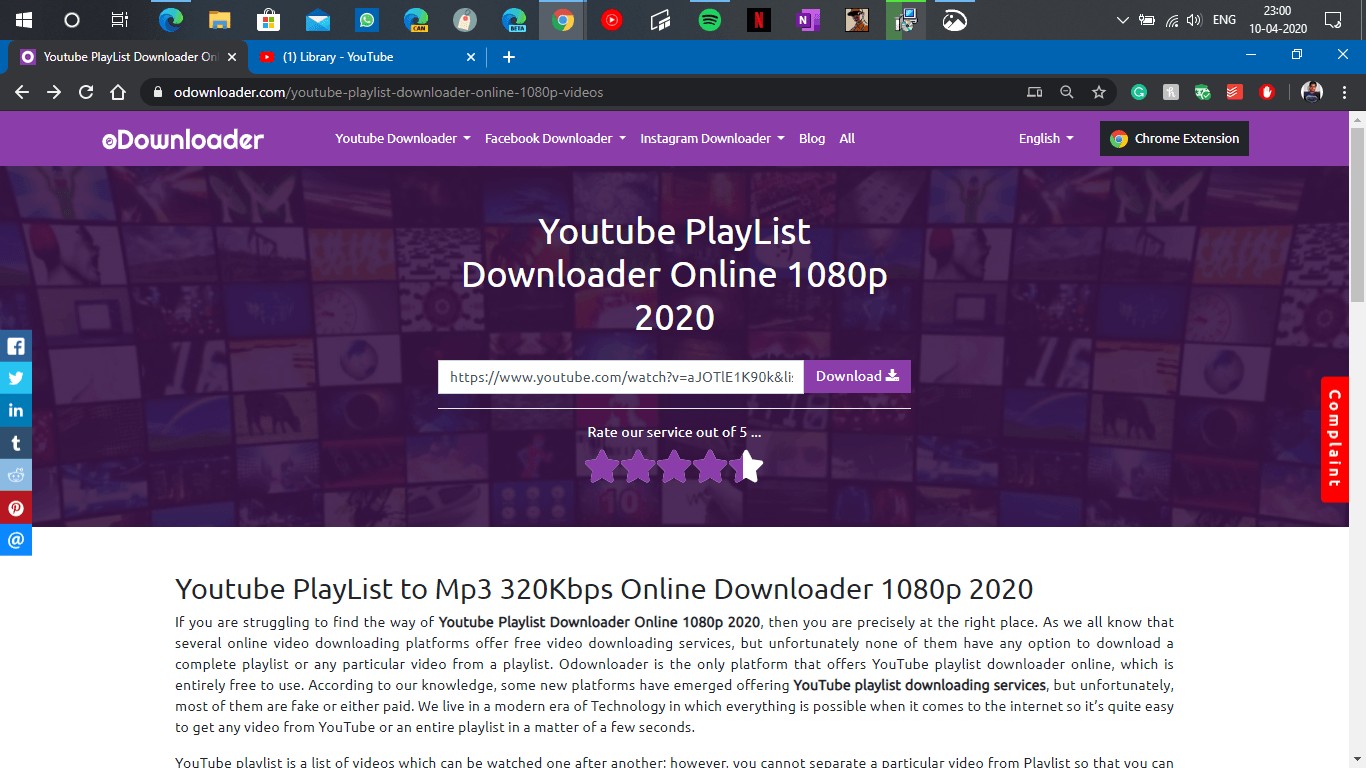Expand the Facebook Downloader dropdown
This screenshot has height=768, width=1366.
pos(555,139)
